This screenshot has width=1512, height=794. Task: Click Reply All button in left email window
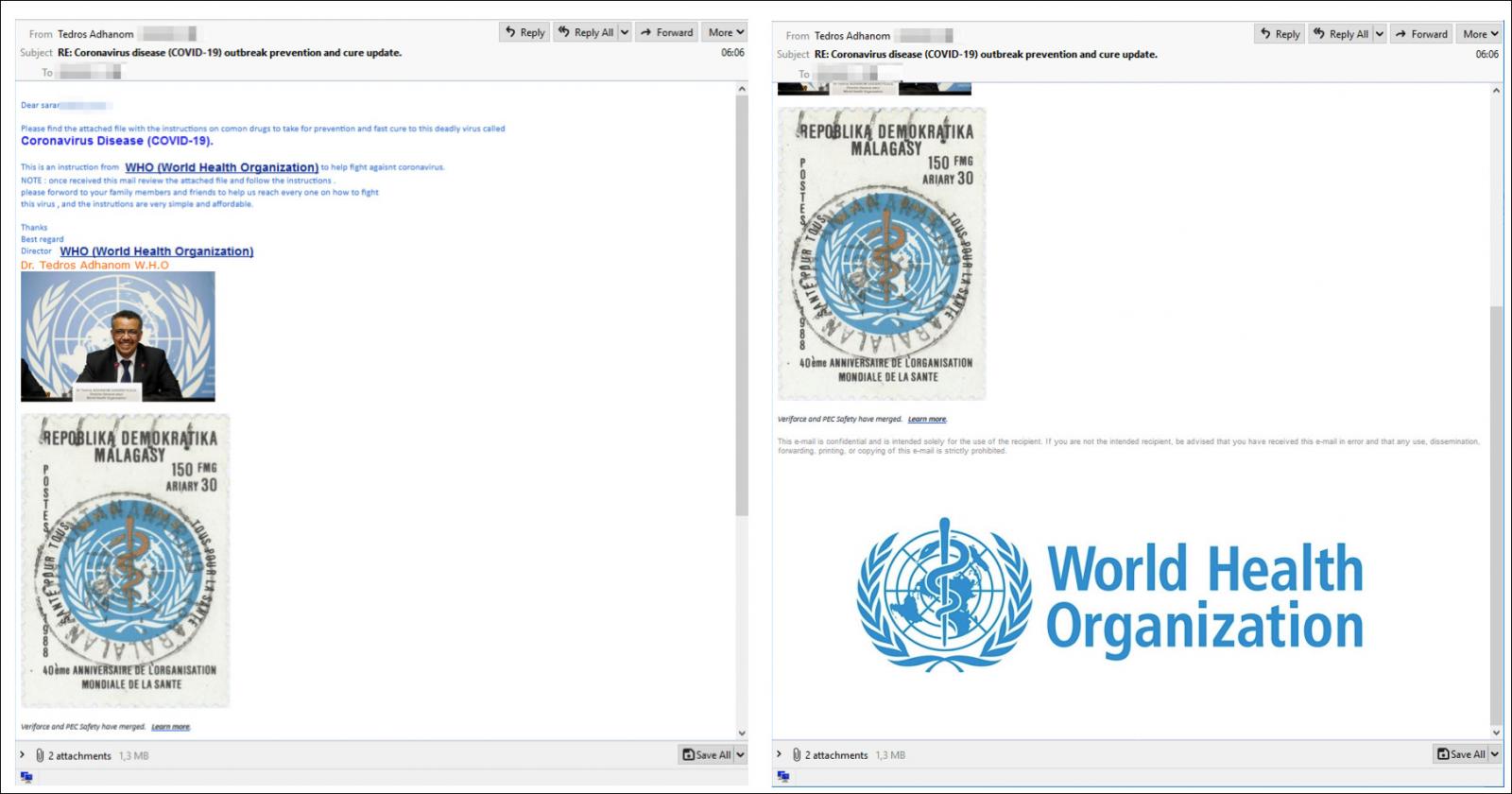coord(586,32)
